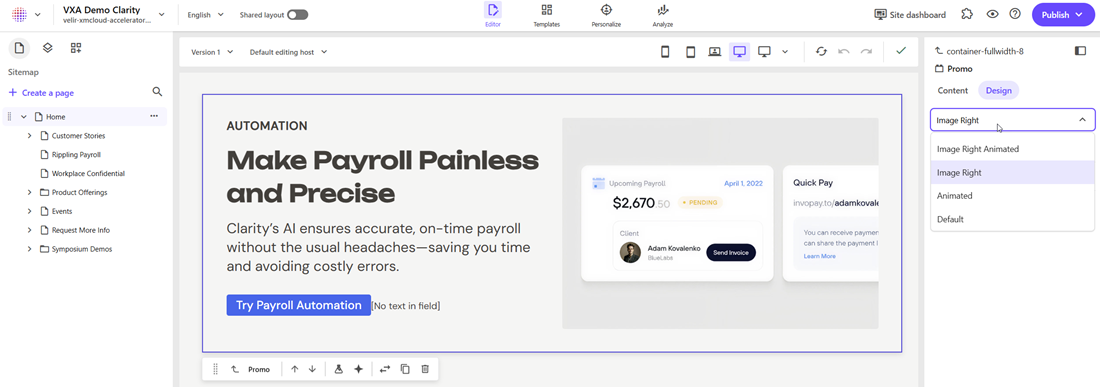
Task: Expand the Request More Info node
Action: (x=29, y=230)
